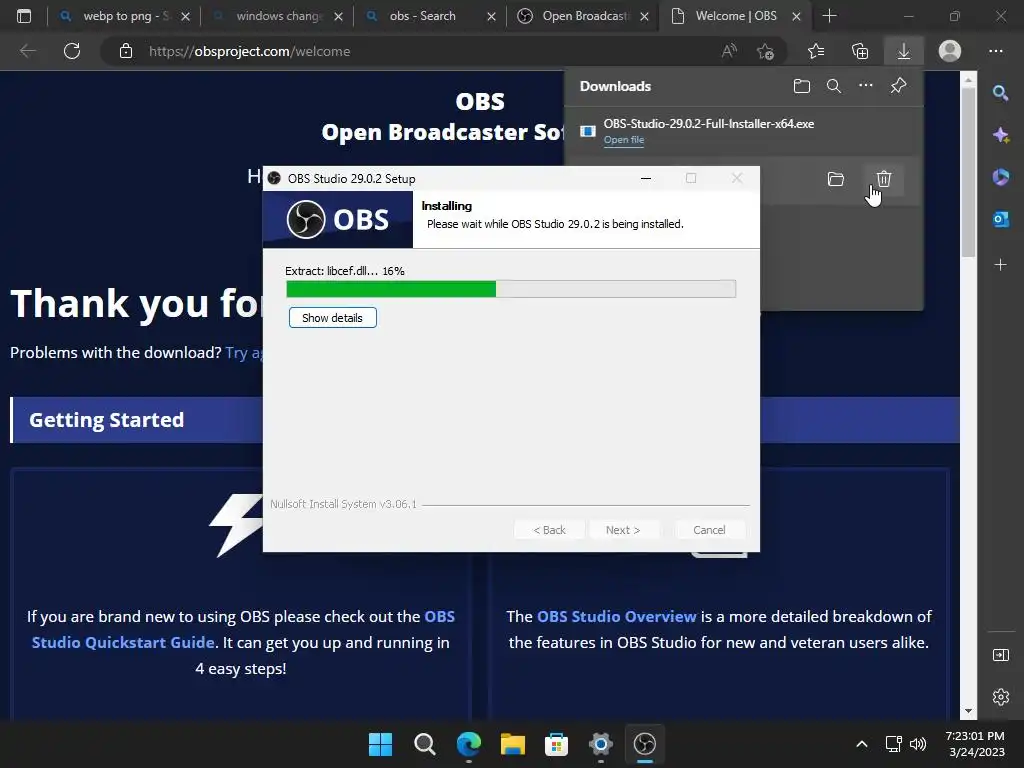The height and width of the screenshot is (768, 1024).
Task: Click Back button in OBS setup
Action: tap(549, 530)
